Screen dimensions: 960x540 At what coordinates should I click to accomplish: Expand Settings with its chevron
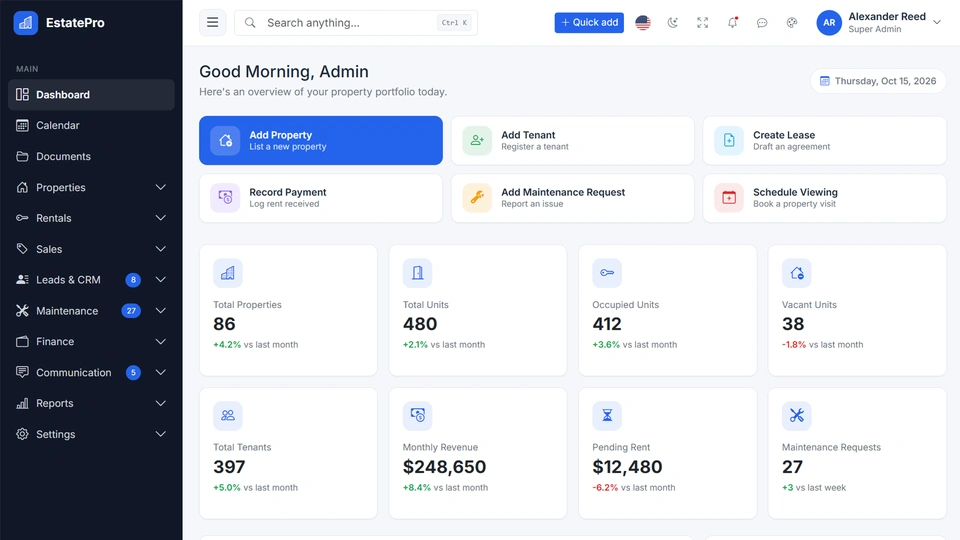tap(160, 434)
